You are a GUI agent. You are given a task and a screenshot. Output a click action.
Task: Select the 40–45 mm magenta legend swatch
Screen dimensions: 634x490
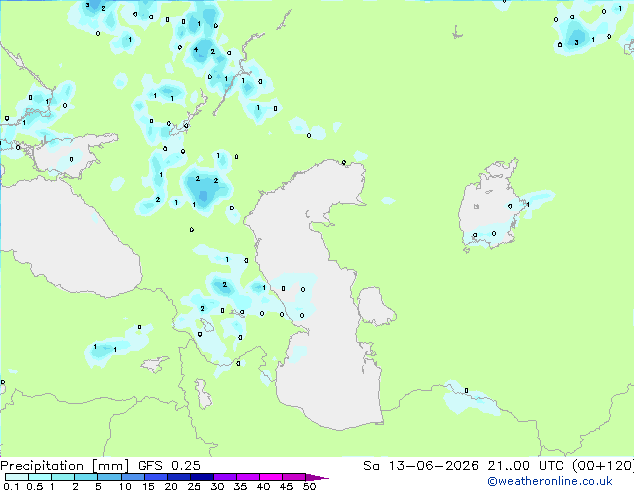point(271,477)
